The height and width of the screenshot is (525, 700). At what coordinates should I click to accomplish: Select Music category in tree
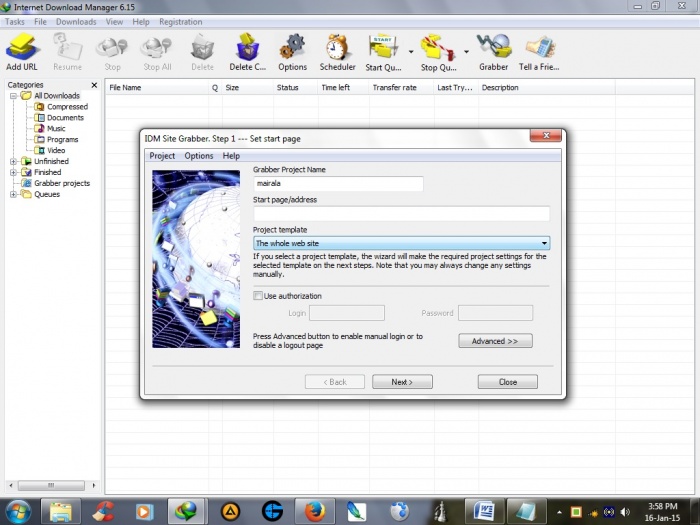click(56, 129)
